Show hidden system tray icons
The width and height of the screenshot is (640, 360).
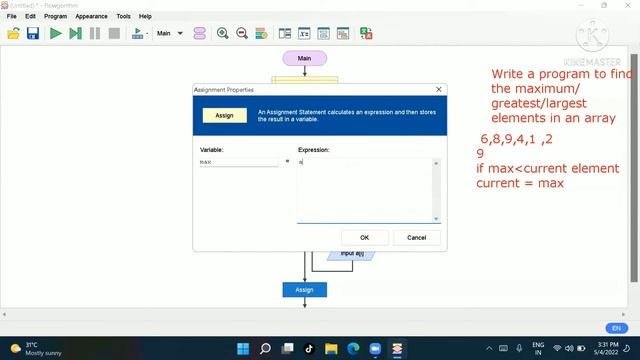[x=489, y=349]
